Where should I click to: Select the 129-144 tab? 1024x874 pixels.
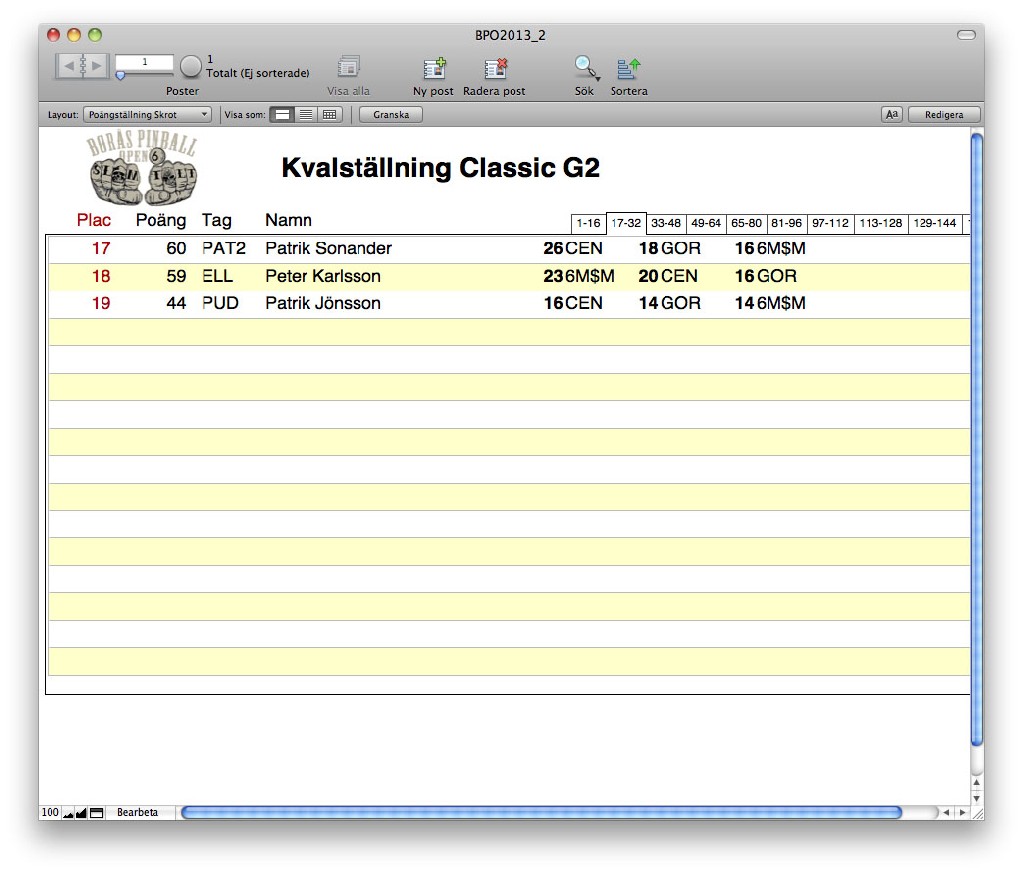935,223
